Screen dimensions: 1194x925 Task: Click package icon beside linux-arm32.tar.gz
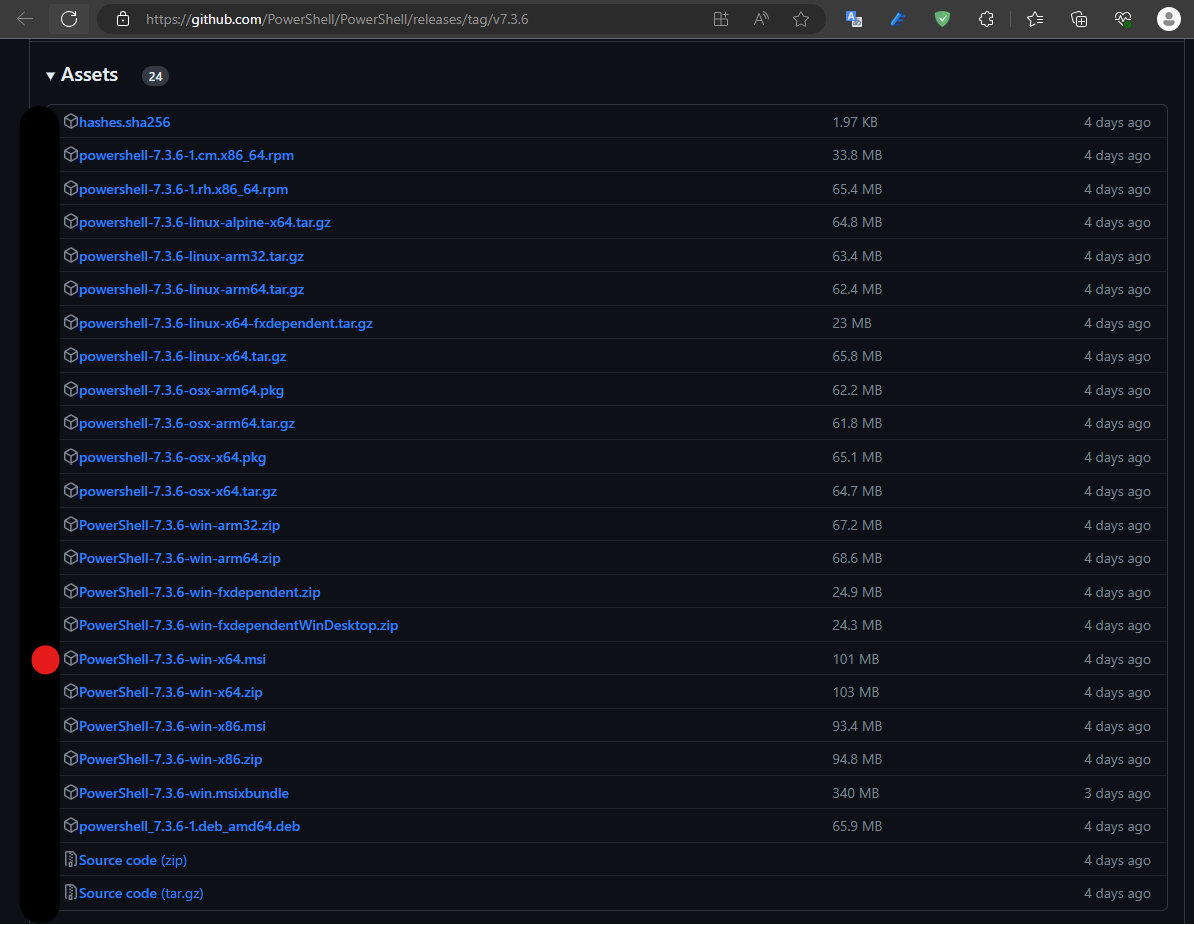click(71, 255)
